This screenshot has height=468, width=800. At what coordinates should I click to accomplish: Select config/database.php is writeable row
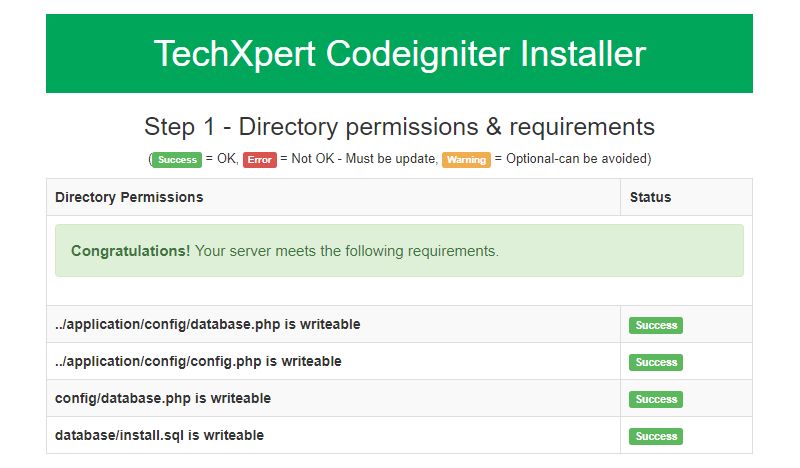point(163,398)
